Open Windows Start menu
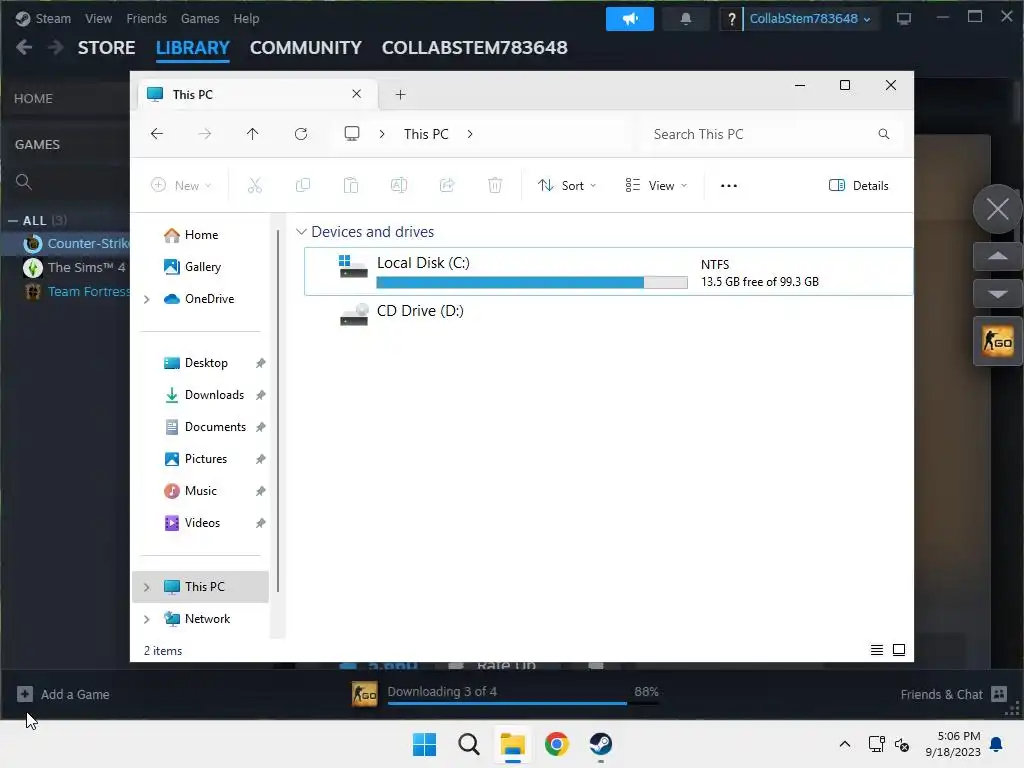The height and width of the screenshot is (768, 1024). [x=424, y=744]
